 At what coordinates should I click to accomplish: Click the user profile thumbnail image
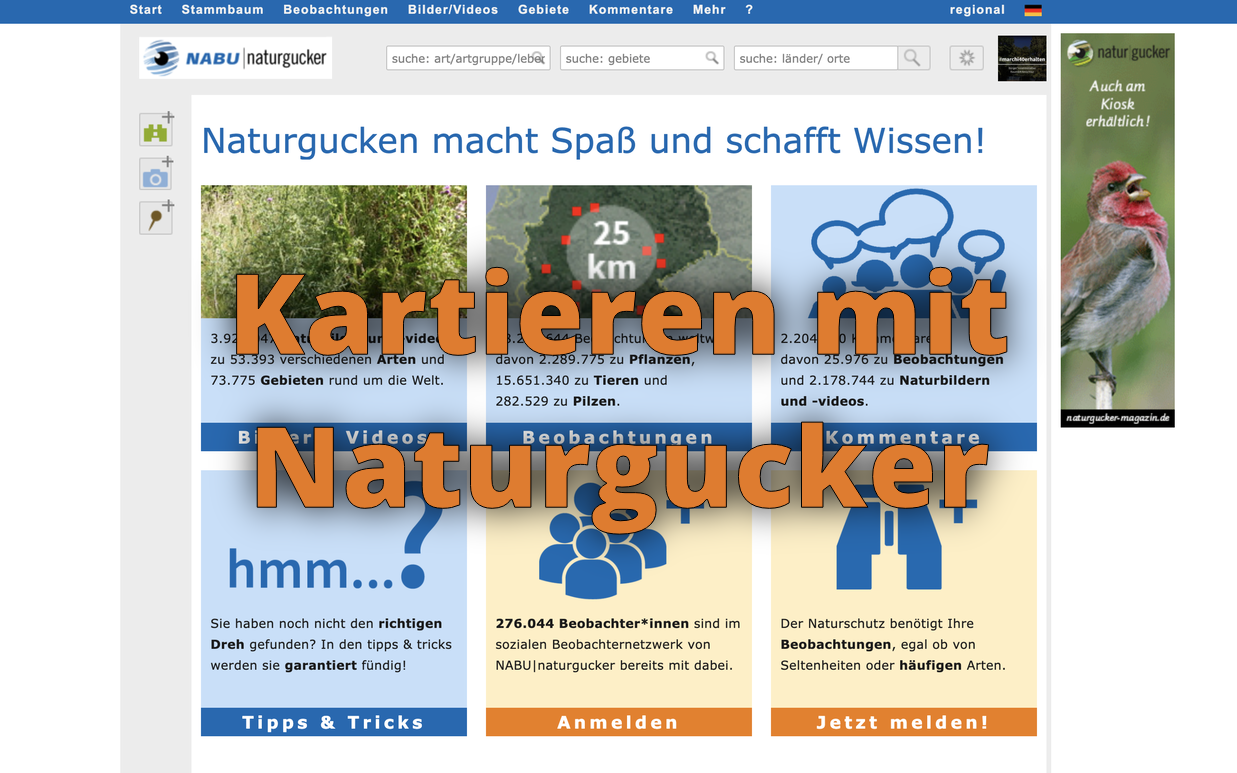pos(1022,58)
